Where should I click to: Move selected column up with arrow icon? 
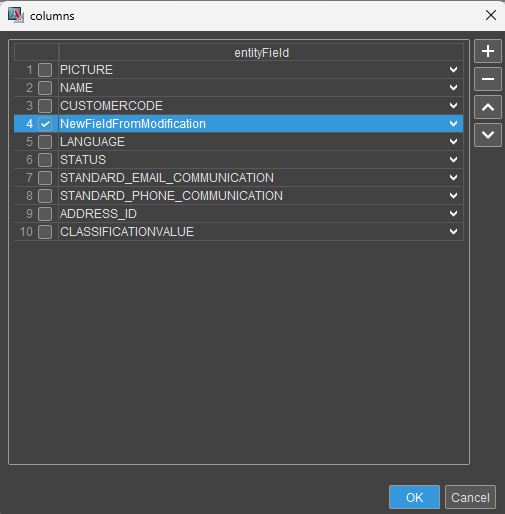[488, 107]
